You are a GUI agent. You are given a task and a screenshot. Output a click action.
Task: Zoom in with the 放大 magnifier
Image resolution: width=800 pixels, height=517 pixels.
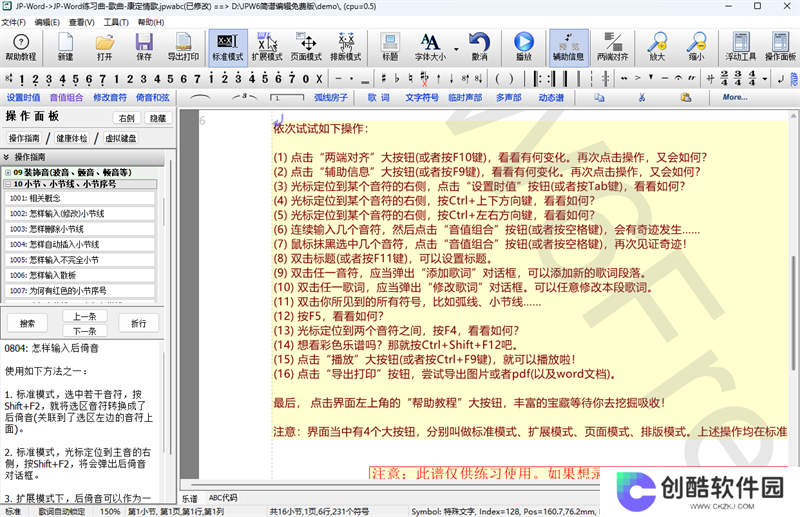coord(657,47)
